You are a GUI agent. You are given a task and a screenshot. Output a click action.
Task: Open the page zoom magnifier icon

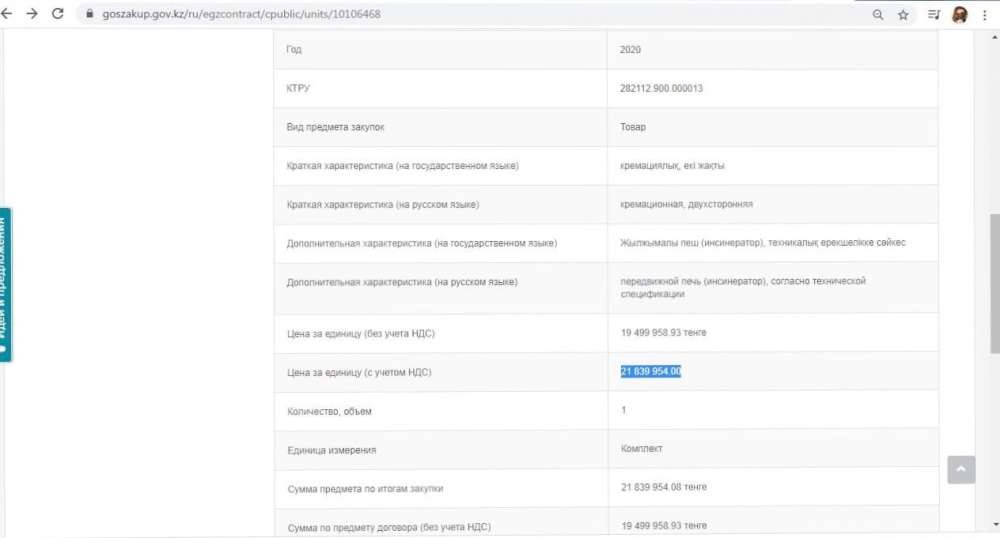878,15
